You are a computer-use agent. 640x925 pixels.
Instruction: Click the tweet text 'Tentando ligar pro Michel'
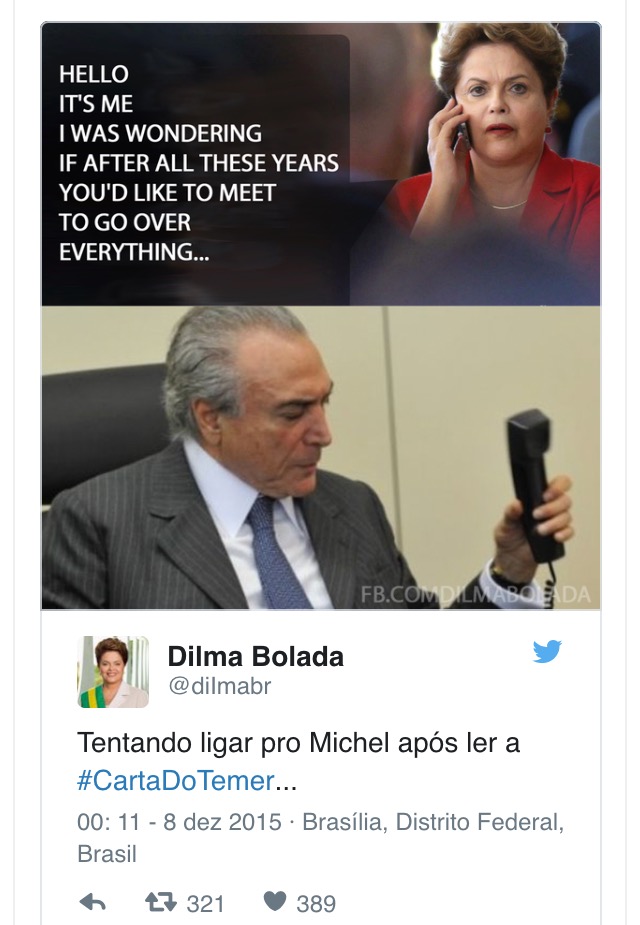point(298,743)
